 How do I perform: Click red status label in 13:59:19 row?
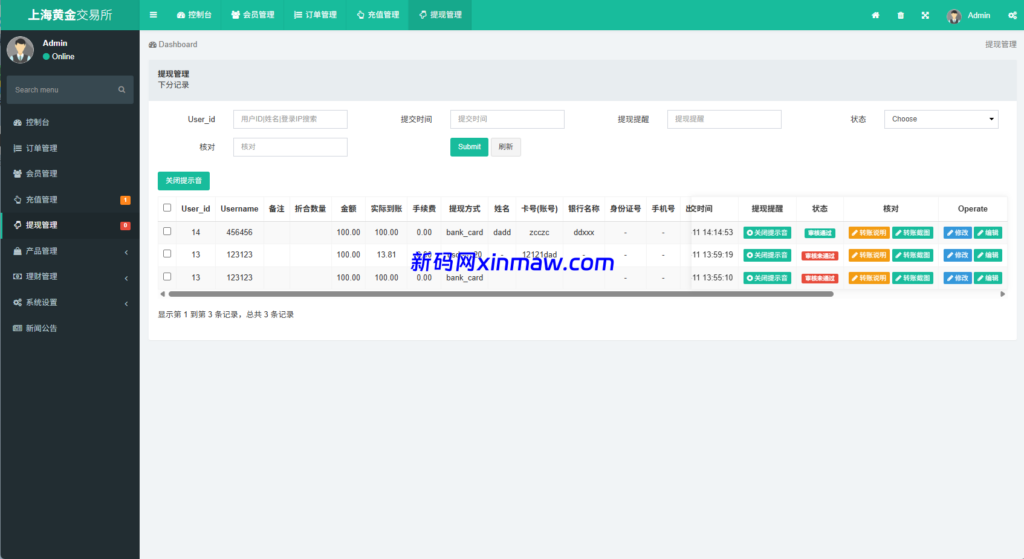click(820, 256)
